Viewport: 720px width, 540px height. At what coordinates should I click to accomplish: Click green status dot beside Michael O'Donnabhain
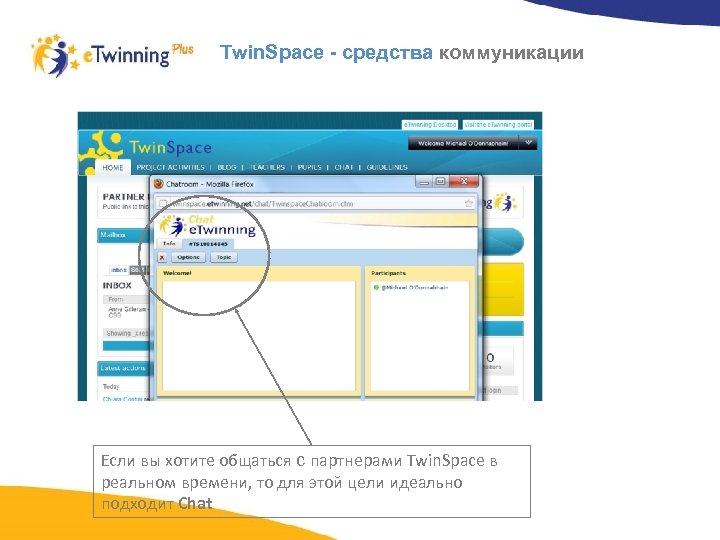point(376,287)
